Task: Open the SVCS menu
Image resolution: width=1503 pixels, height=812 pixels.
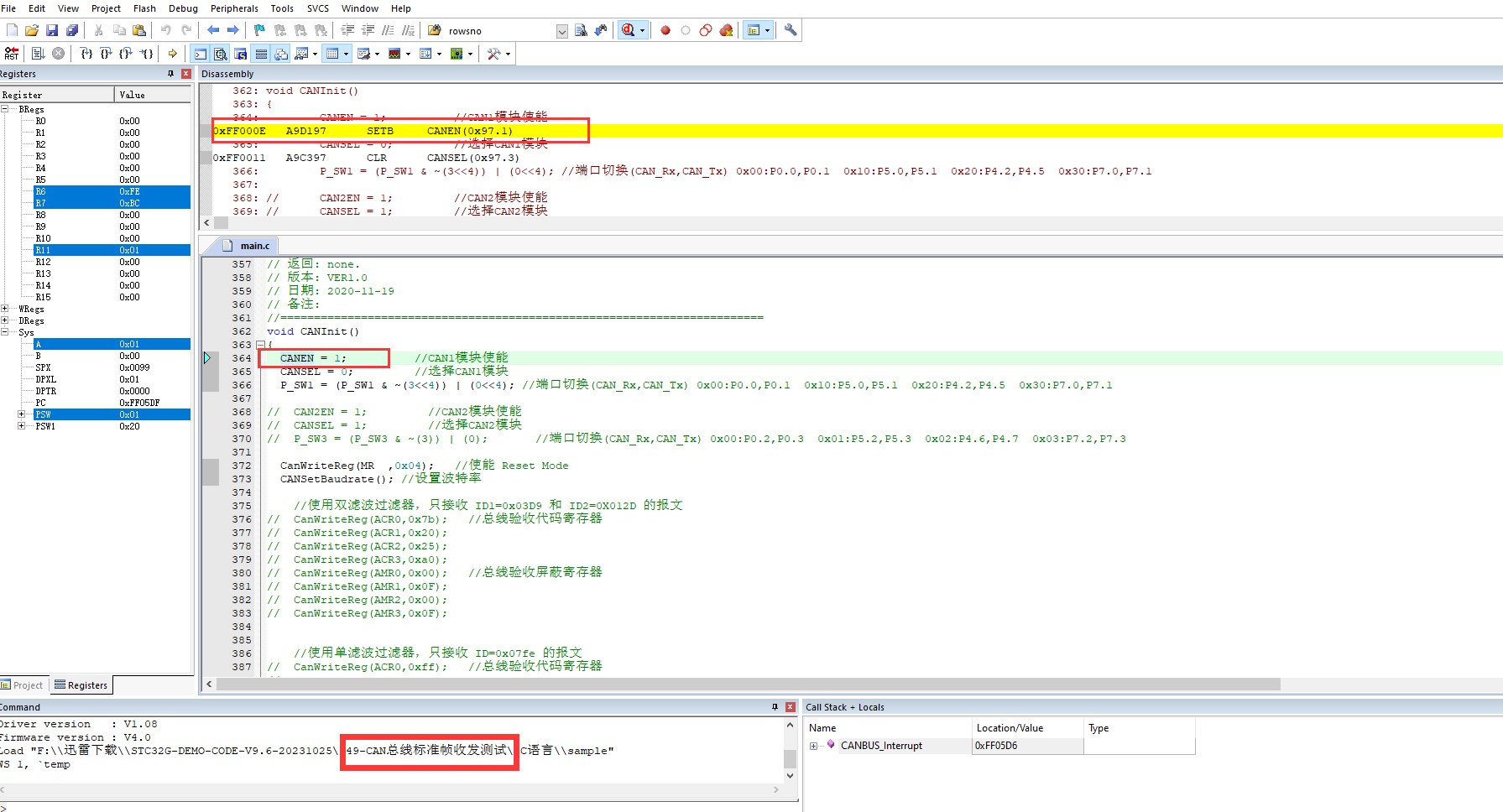Action: 318,8
